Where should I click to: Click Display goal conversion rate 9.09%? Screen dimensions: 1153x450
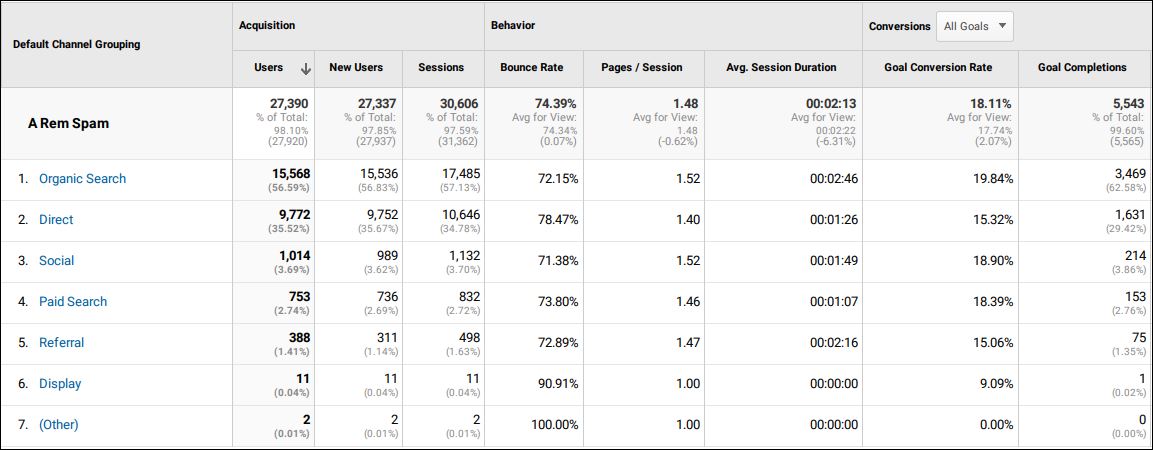coord(996,384)
